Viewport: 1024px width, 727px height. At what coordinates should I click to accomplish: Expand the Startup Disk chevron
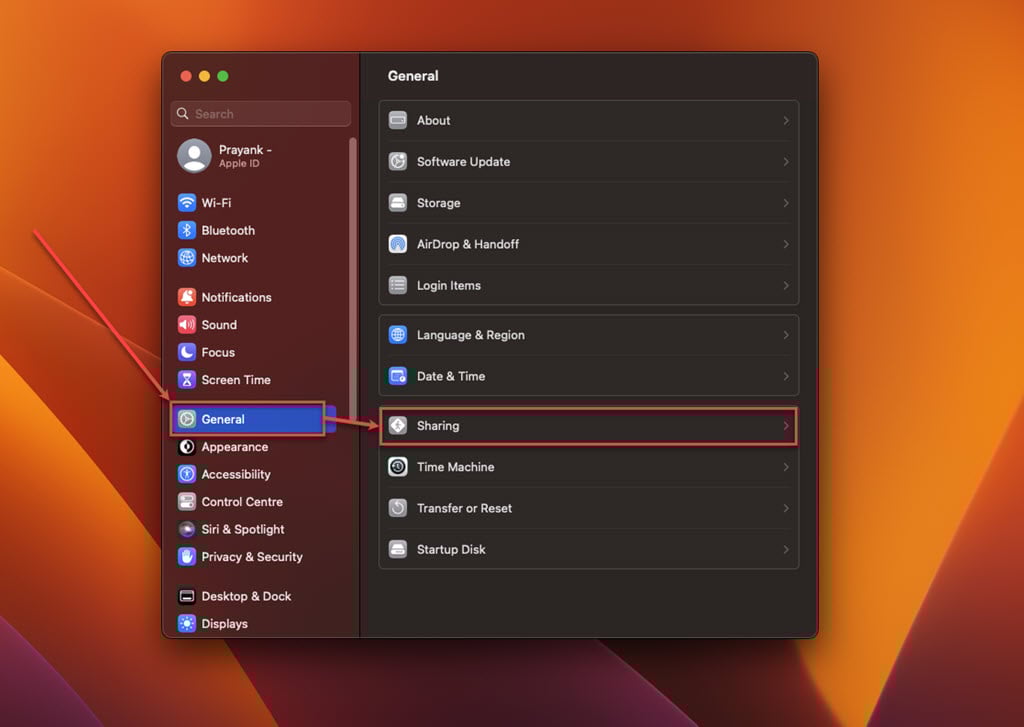(x=786, y=549)
